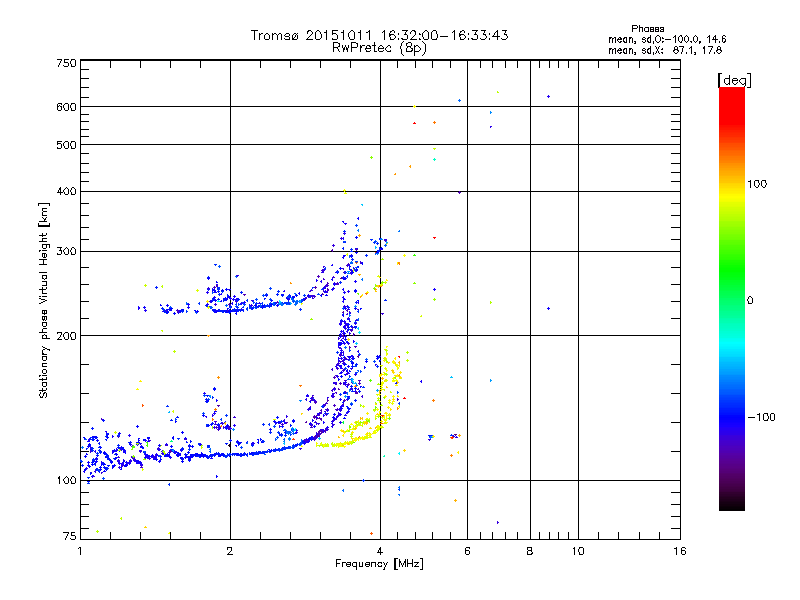Click the phase colorbar gradient
Image resolution: width=800 pixels, height=600 pixels.
(x=732, y=298)
